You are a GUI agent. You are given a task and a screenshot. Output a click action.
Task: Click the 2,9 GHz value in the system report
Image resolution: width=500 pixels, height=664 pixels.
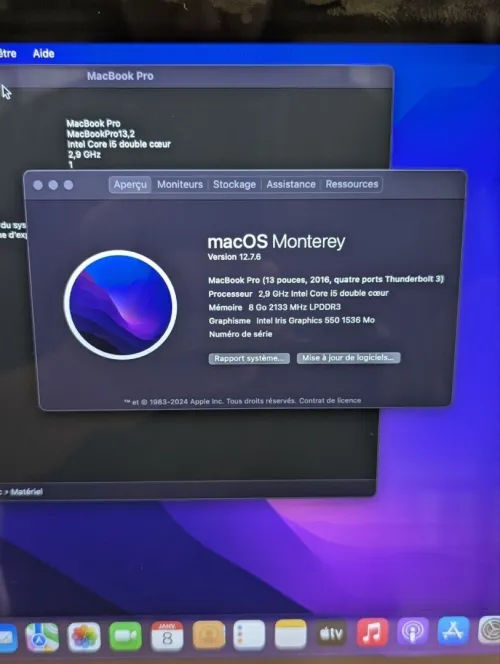84,155
